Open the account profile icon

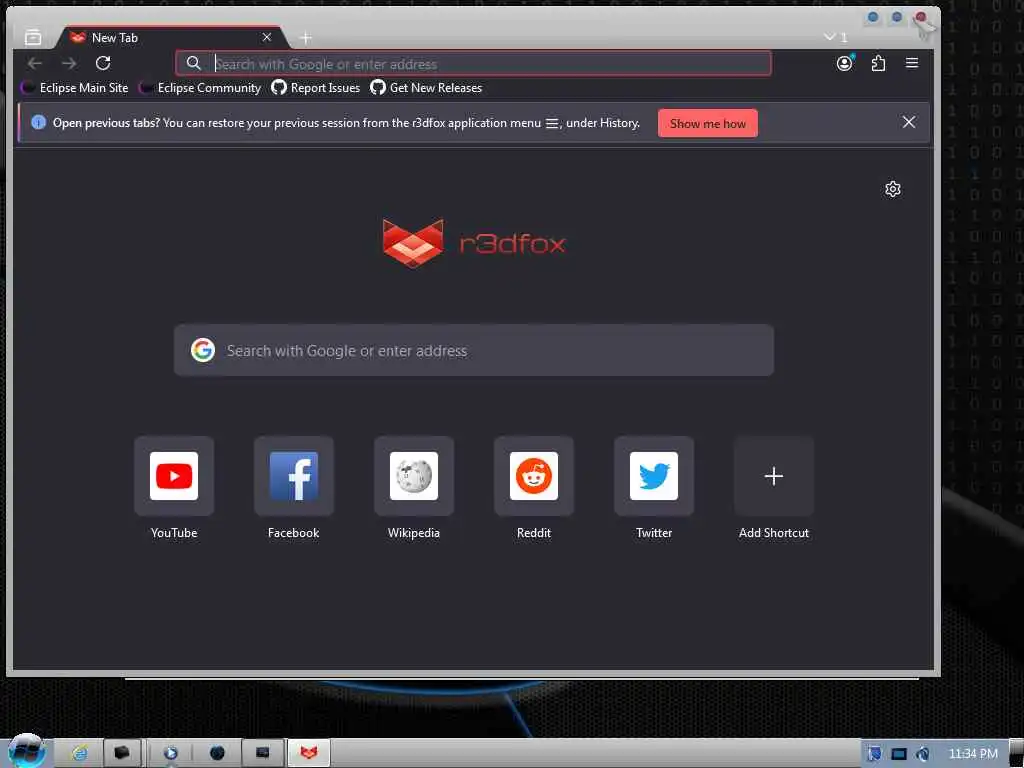click(844, 63)
